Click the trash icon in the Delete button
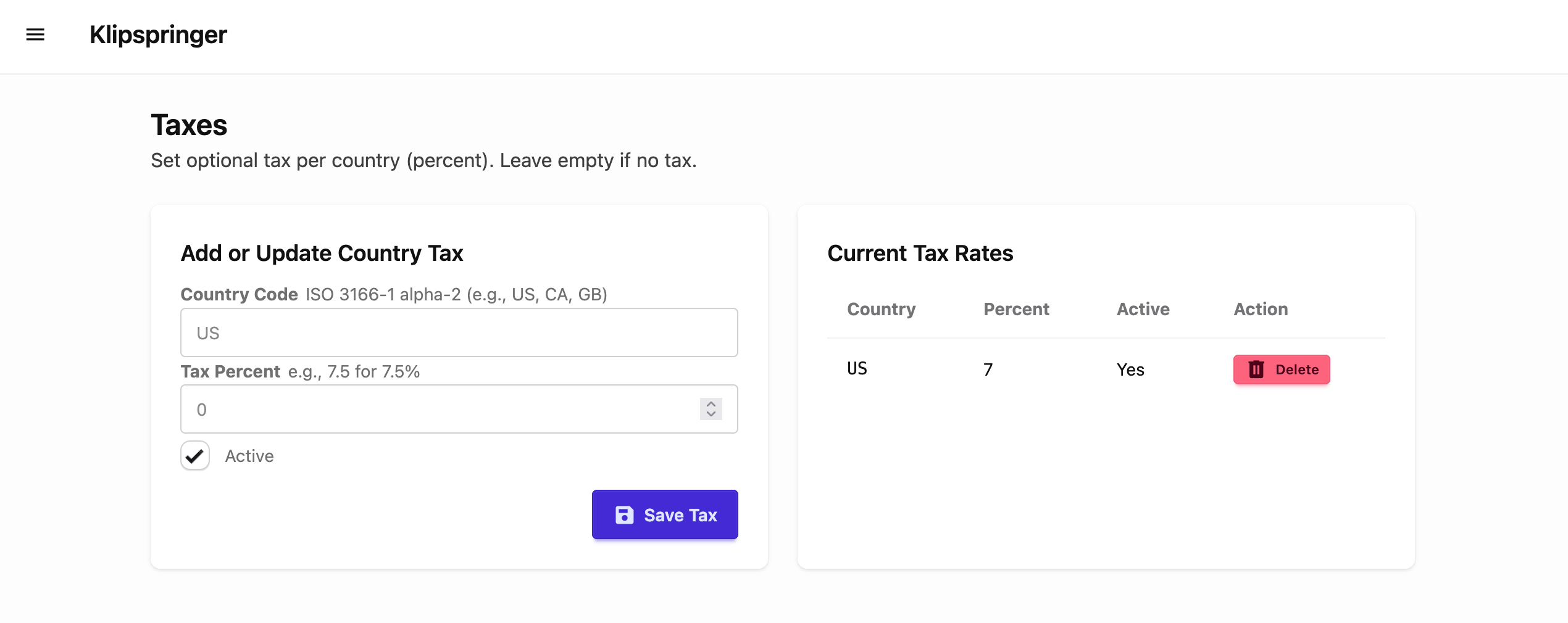Screen dimensions: 1568x623 pyautogui.click(x=1256, y=369)
